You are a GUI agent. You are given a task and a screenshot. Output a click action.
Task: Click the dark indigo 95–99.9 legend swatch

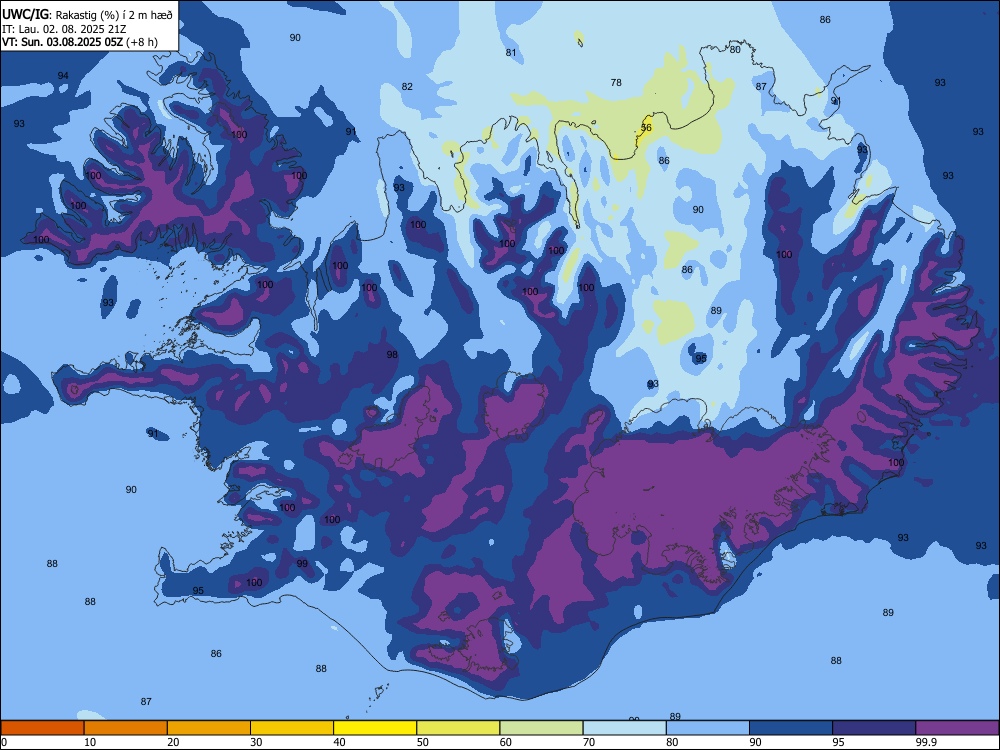point(874,728)
